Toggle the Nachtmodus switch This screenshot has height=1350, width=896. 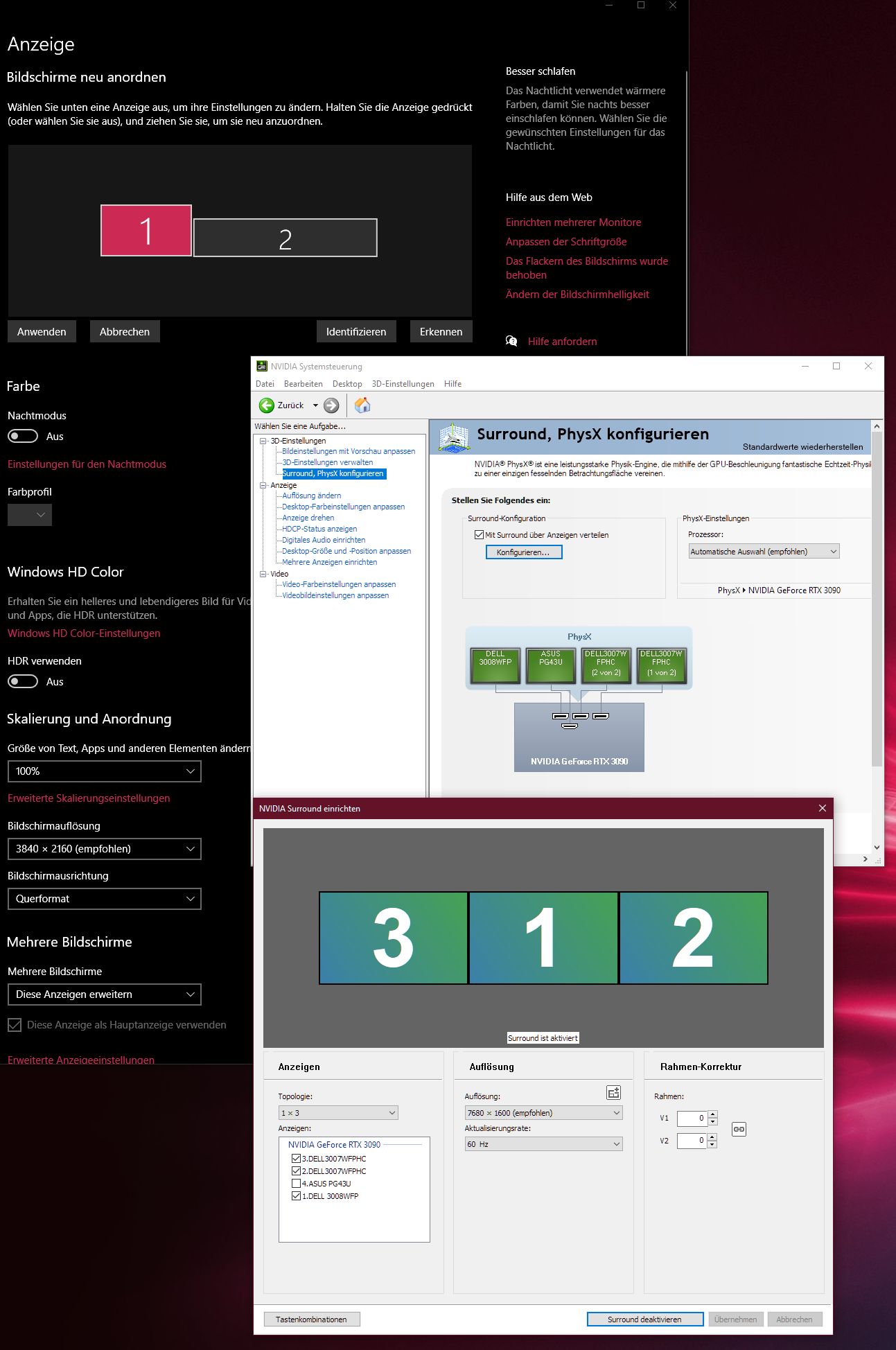(23, 436)
